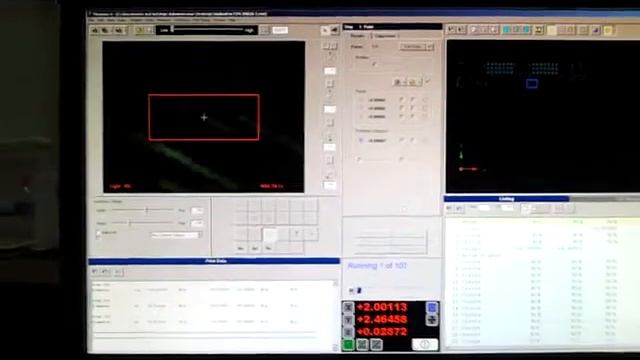Click the second icon in Print Data toolbar
The width and height of the screenshot is (640, 360).
tap(105, 271)
